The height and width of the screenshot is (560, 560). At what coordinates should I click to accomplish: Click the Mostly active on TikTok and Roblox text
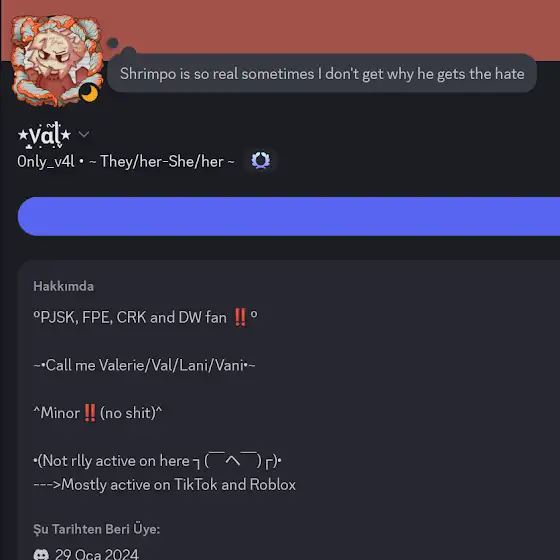(x=165, y=485)
